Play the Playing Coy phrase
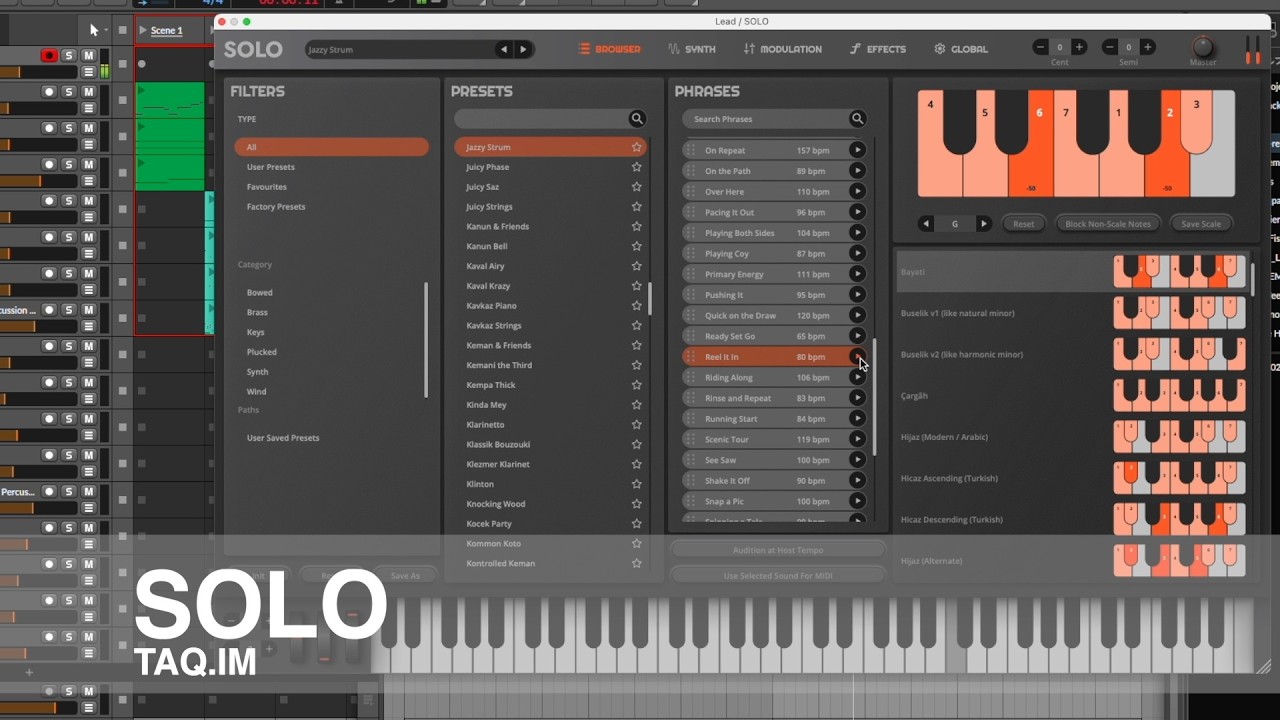1280x720 pixels. click(857, 253)
